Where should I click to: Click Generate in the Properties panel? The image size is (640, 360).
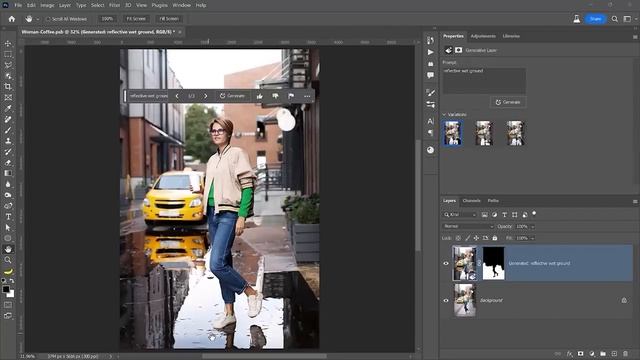508,102
